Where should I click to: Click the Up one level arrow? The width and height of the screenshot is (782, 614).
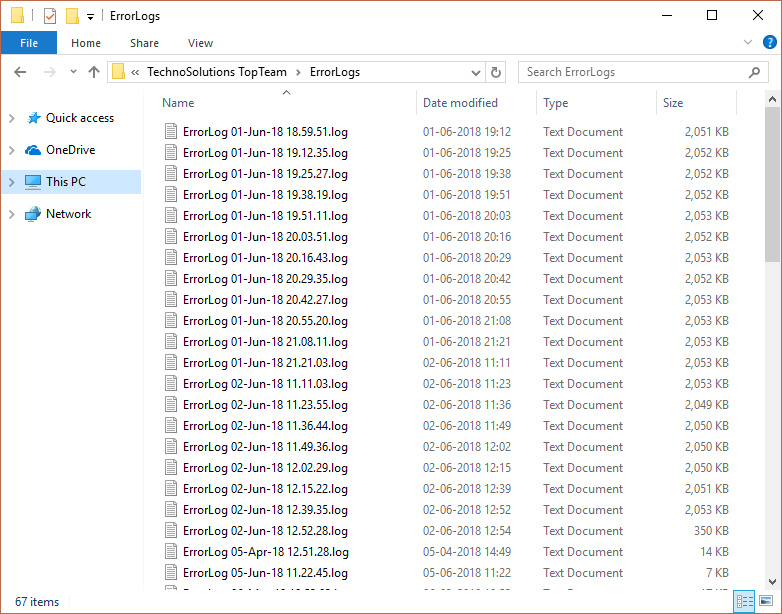[x=94, y=72]
